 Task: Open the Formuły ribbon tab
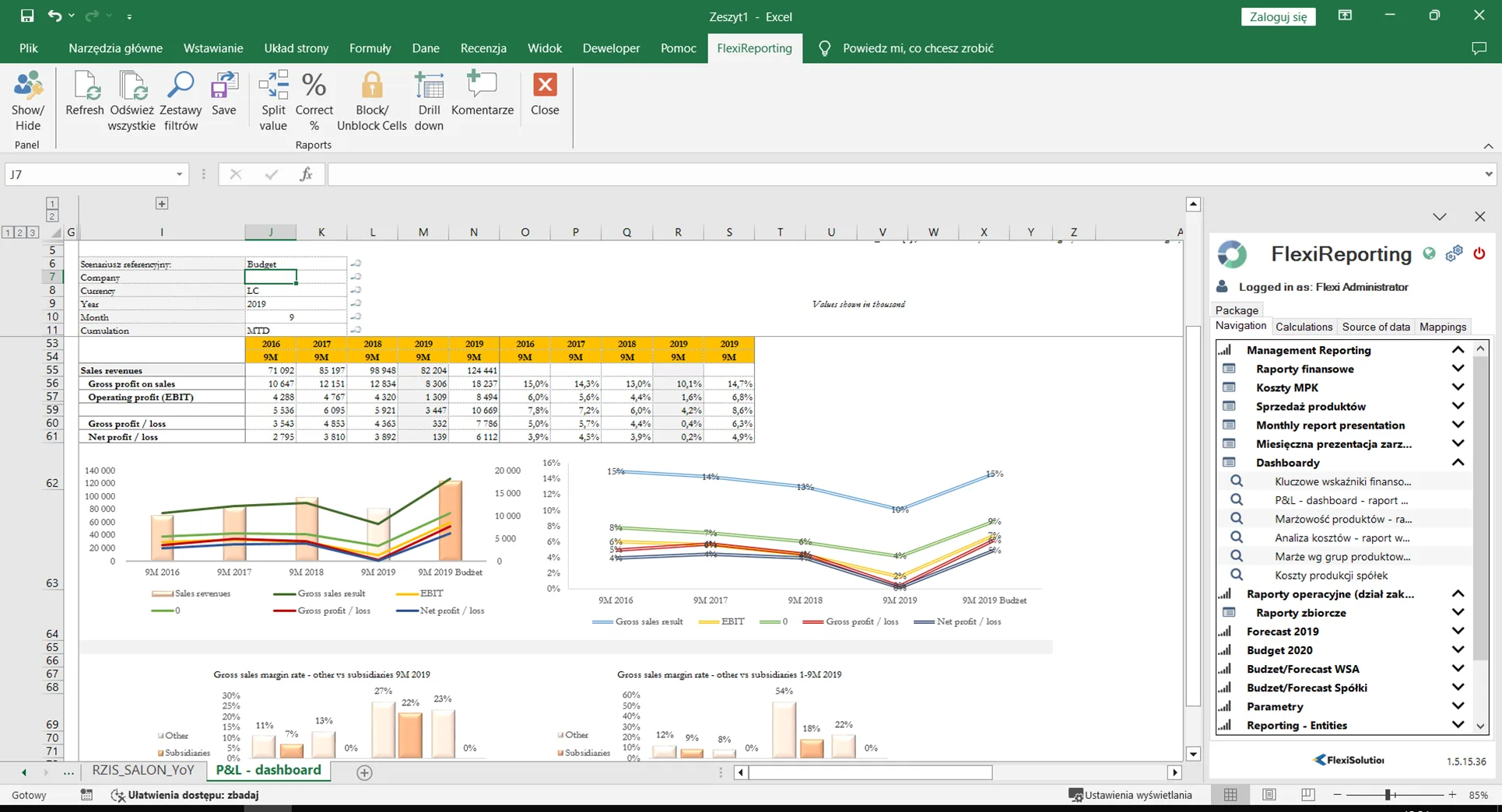(370, 48)
